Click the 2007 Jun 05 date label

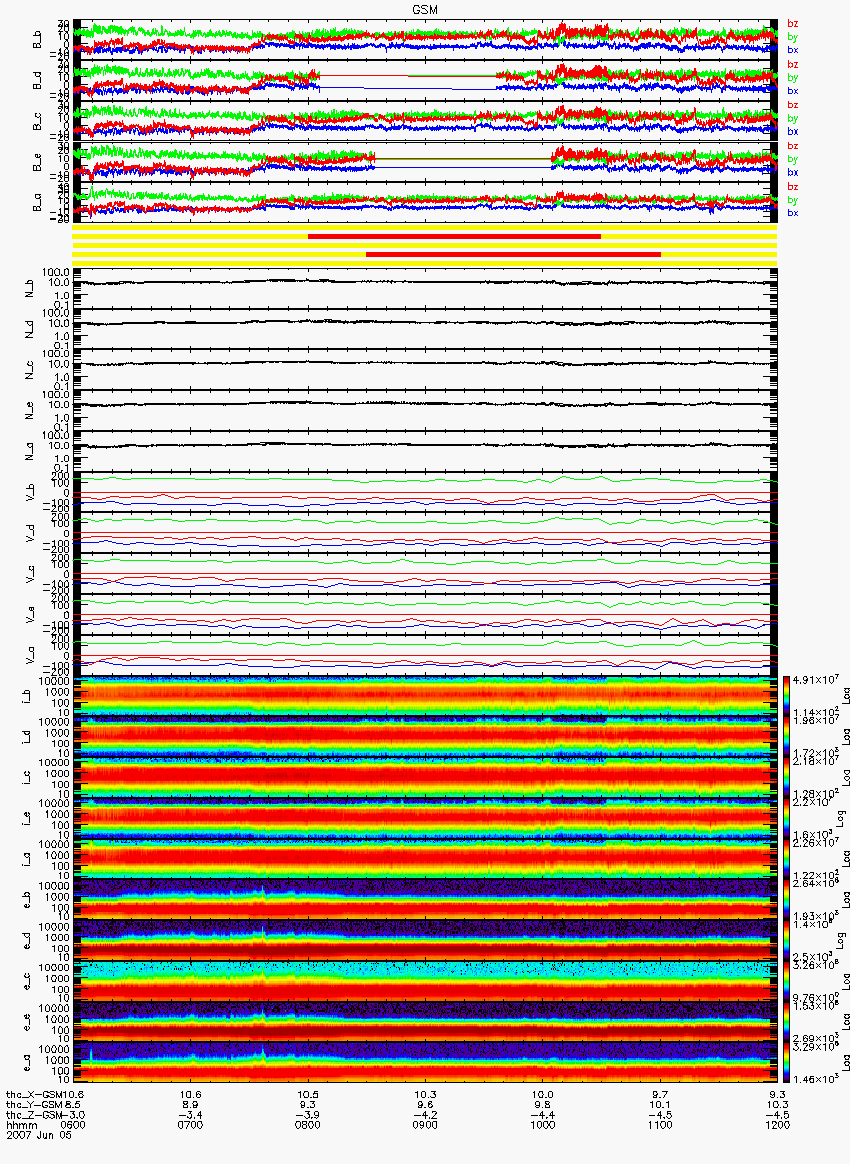pos(39,1134)
